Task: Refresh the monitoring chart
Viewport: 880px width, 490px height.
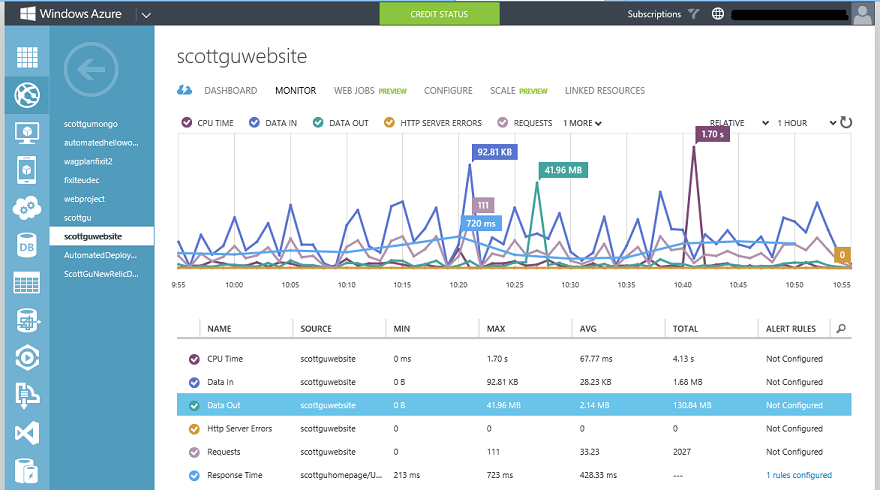Action: pyautogui.click(x=846, y=123)
